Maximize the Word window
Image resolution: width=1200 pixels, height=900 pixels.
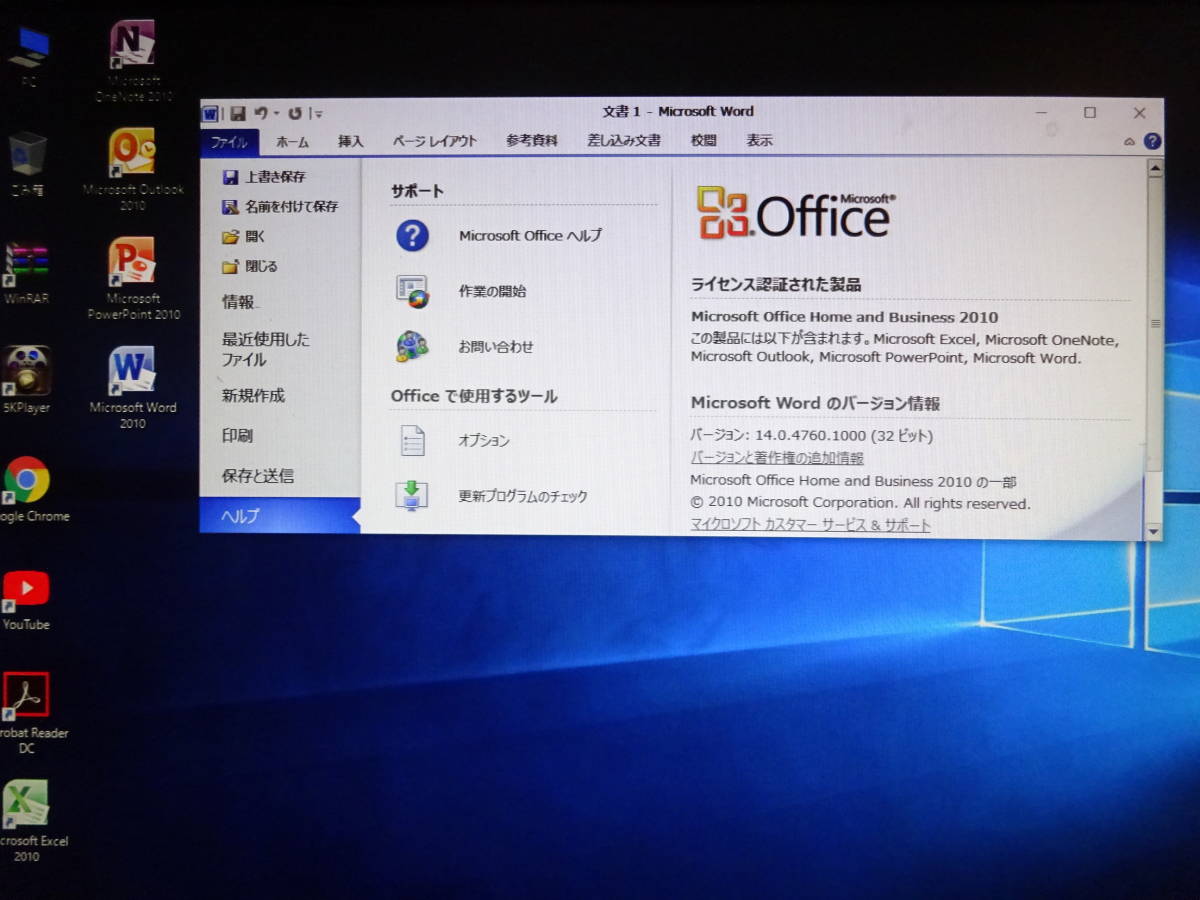(1090, 113)
